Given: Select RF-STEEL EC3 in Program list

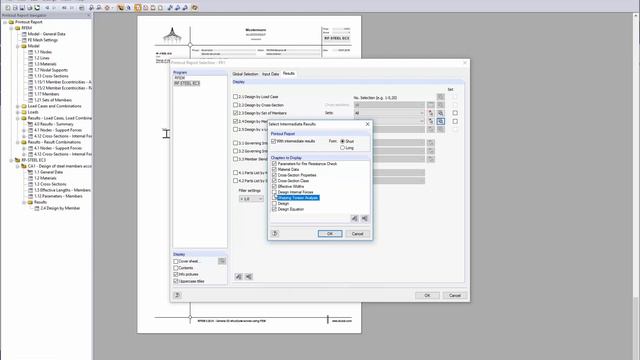Looking at the screenshot, I should click(x=187, y=83).
